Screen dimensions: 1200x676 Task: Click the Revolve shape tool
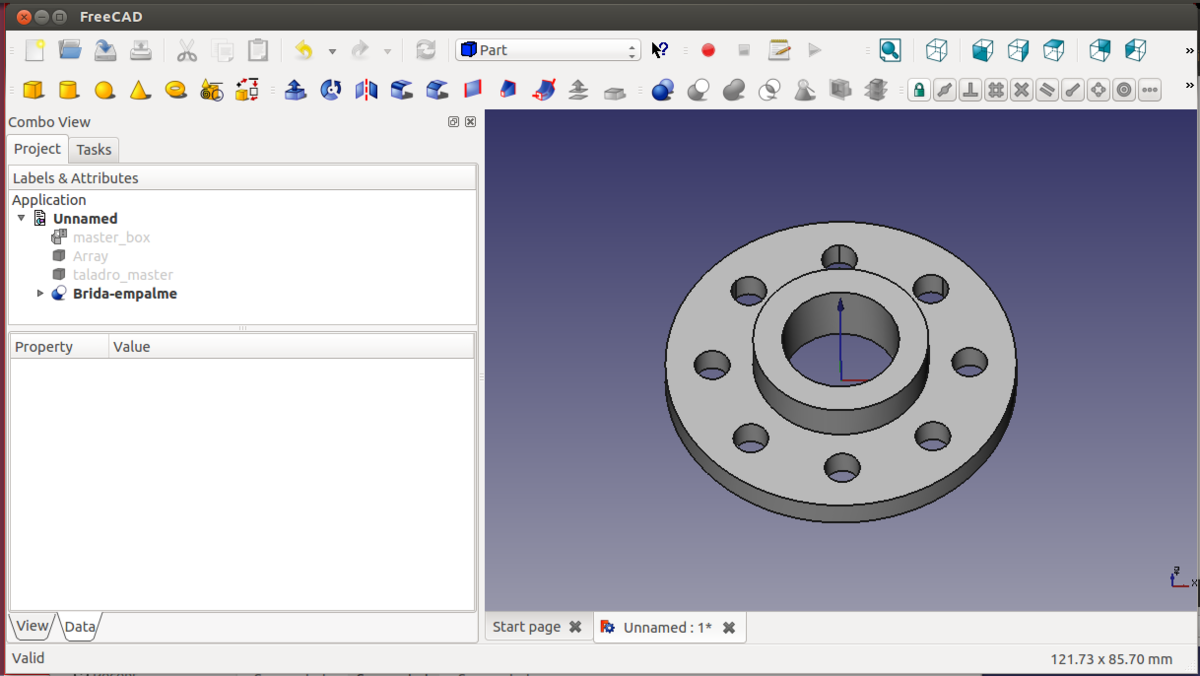(x=331, y=90)
